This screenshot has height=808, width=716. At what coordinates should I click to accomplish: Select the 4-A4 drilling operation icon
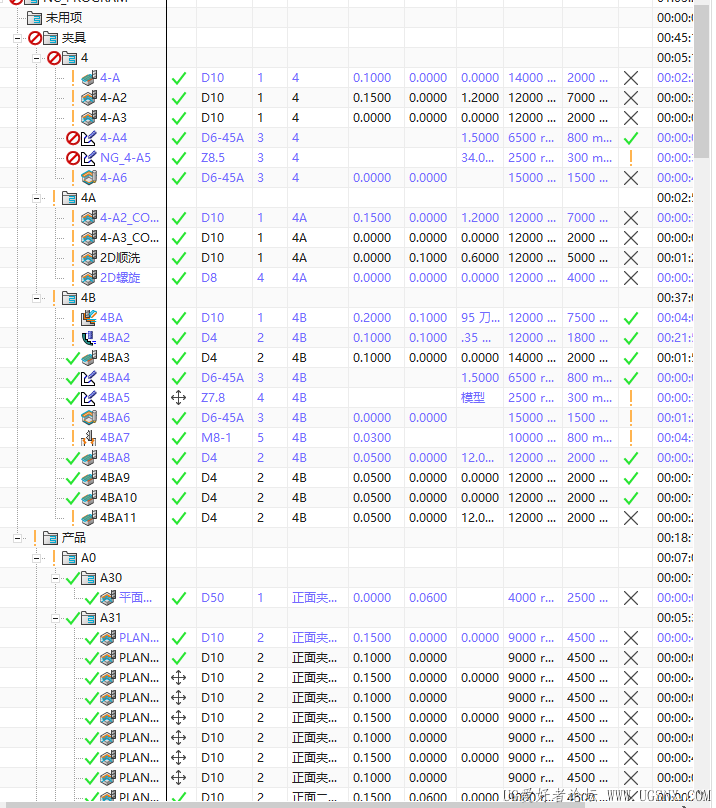pos(89,138)
